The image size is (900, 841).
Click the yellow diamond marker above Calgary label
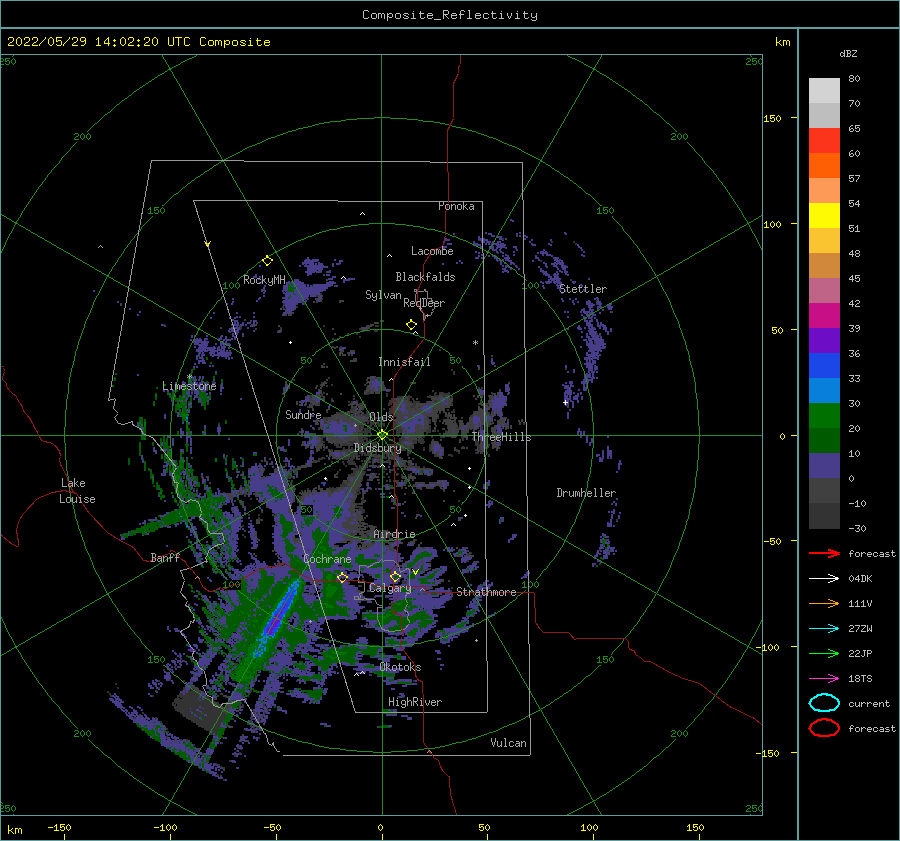click(395, 576)
